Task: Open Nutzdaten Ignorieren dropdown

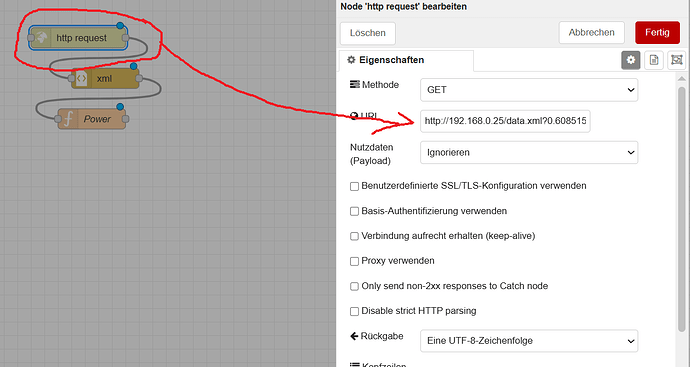Action: tap(529, 152)
